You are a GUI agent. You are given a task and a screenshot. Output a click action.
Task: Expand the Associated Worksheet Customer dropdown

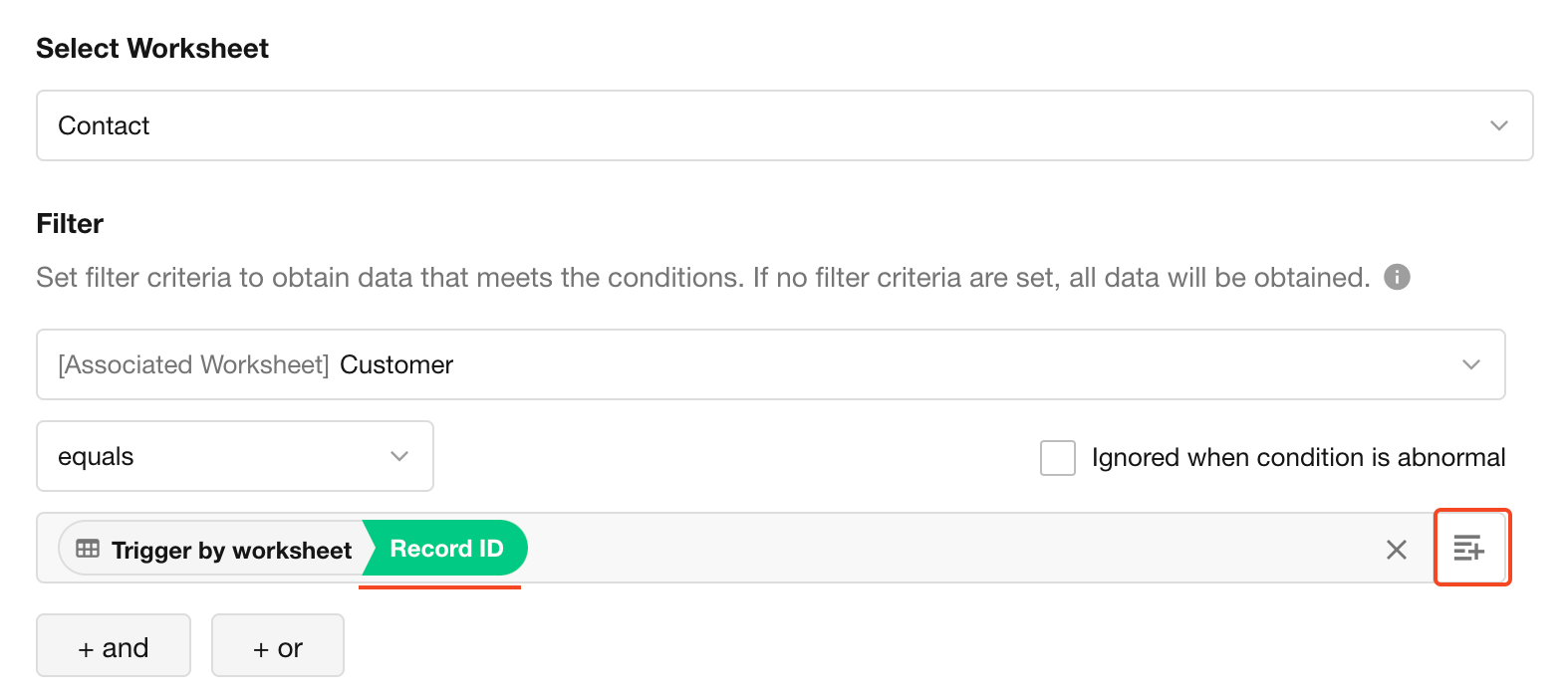pyautogui.click(x=697, y=364)
